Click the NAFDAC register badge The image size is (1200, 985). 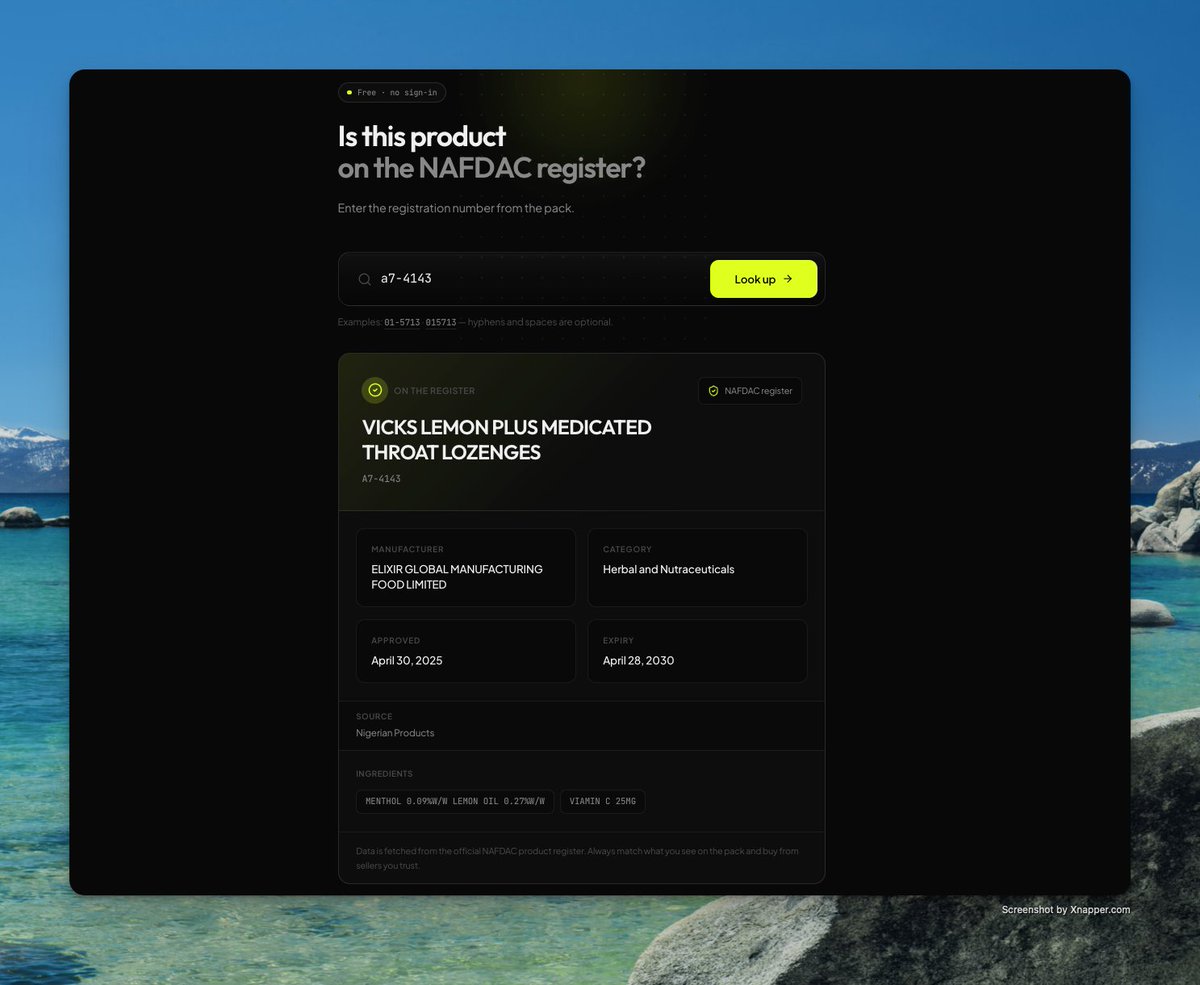click(750, 391)
